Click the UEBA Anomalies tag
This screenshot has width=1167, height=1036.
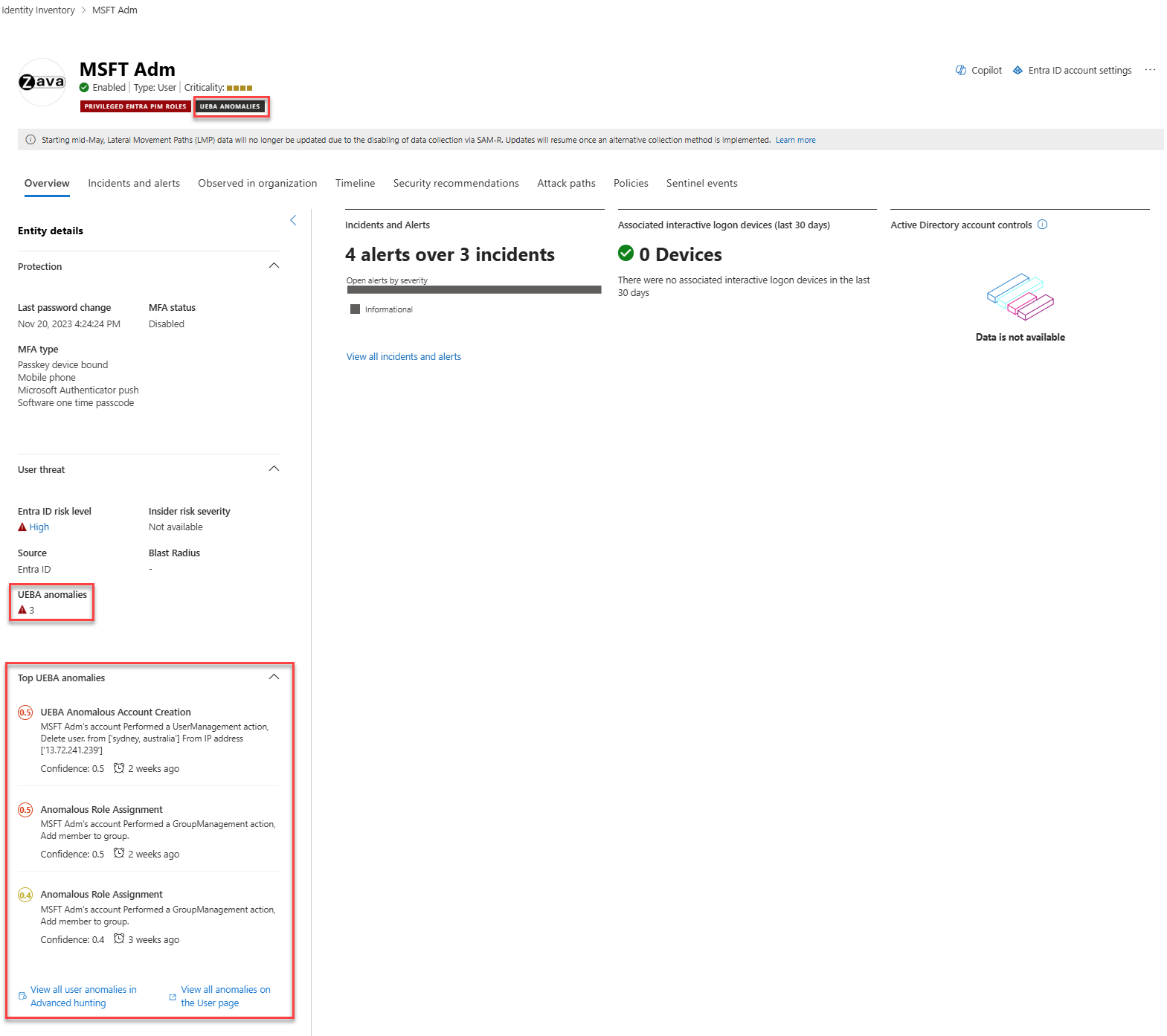tap(230, 106)
